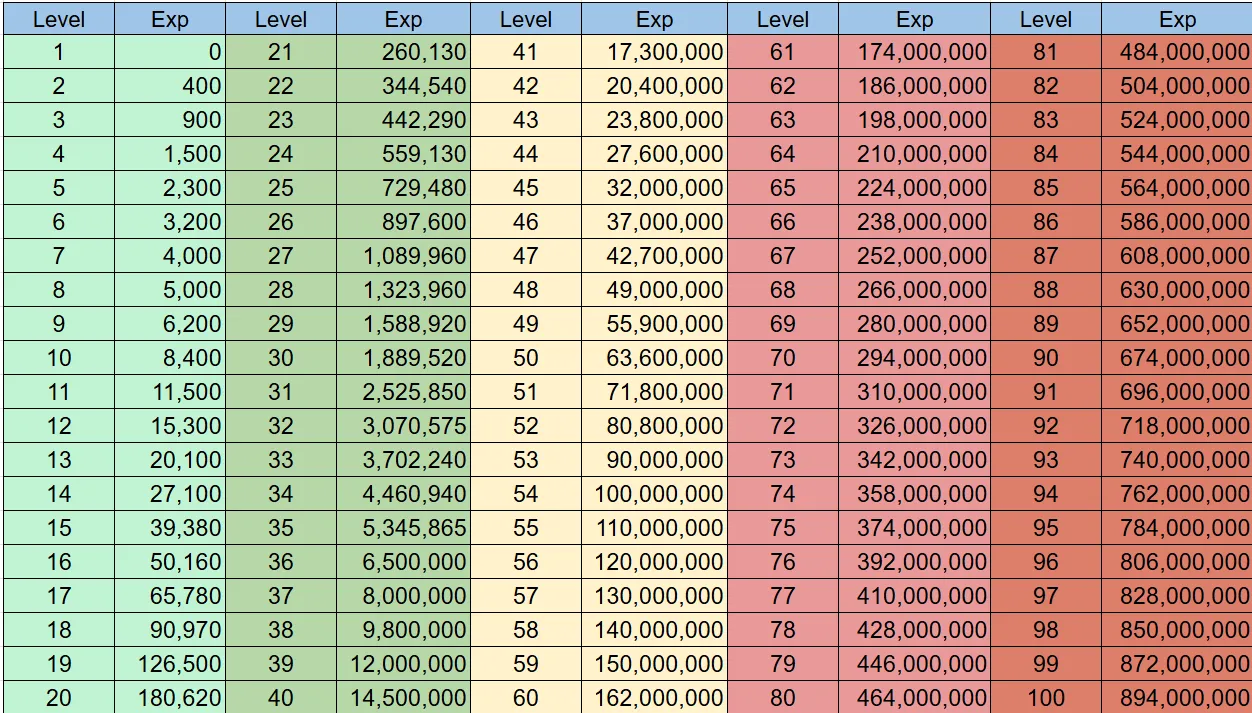Click the level 50 cell

click(525, 358)
